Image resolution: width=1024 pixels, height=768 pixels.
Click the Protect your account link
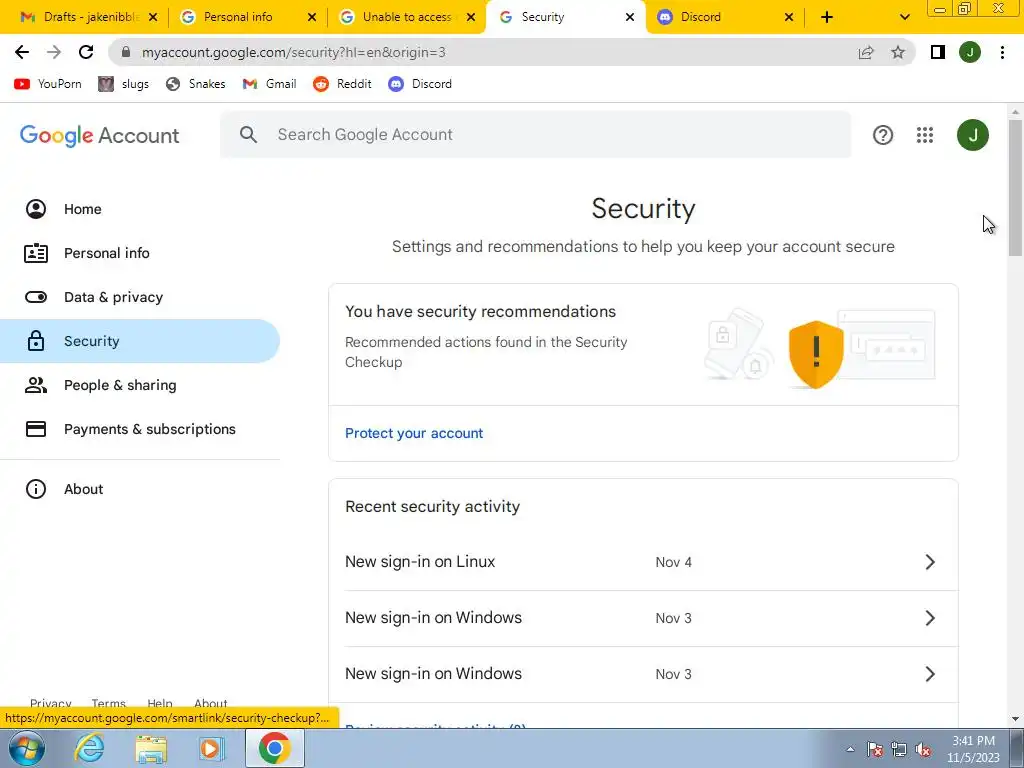(414, 433)
